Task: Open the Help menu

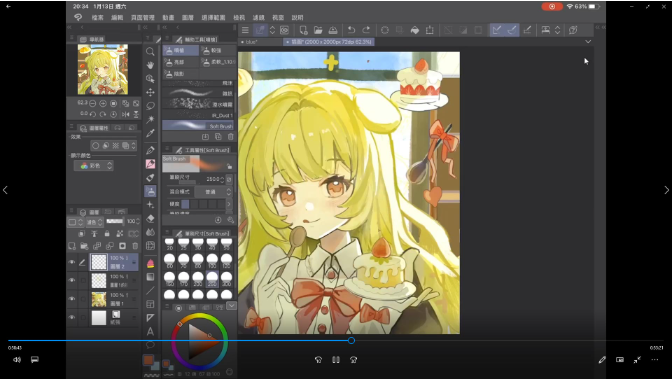Action: point(297,18)
